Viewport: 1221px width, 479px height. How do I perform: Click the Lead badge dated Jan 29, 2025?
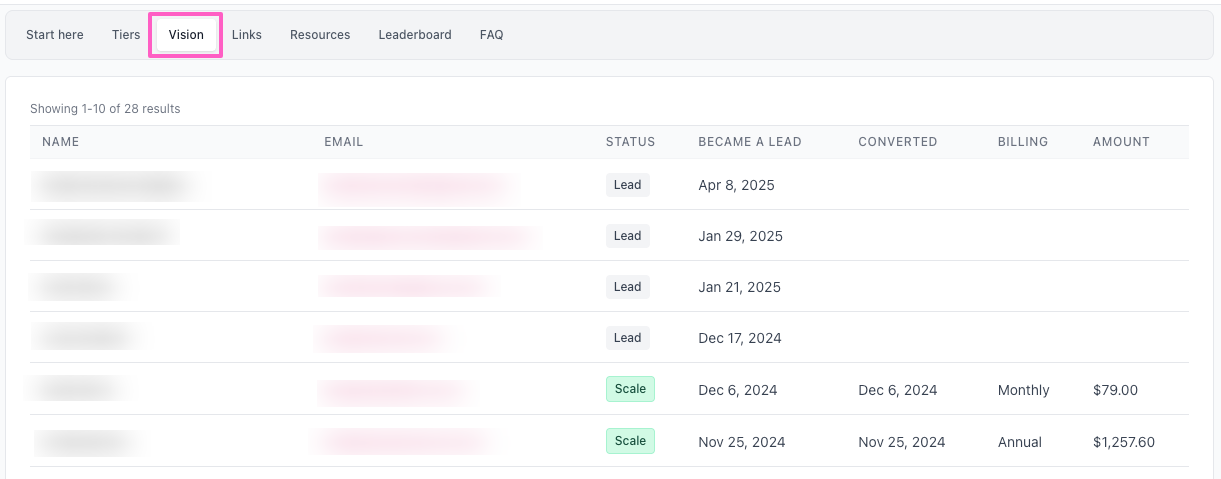coord(627,236)
